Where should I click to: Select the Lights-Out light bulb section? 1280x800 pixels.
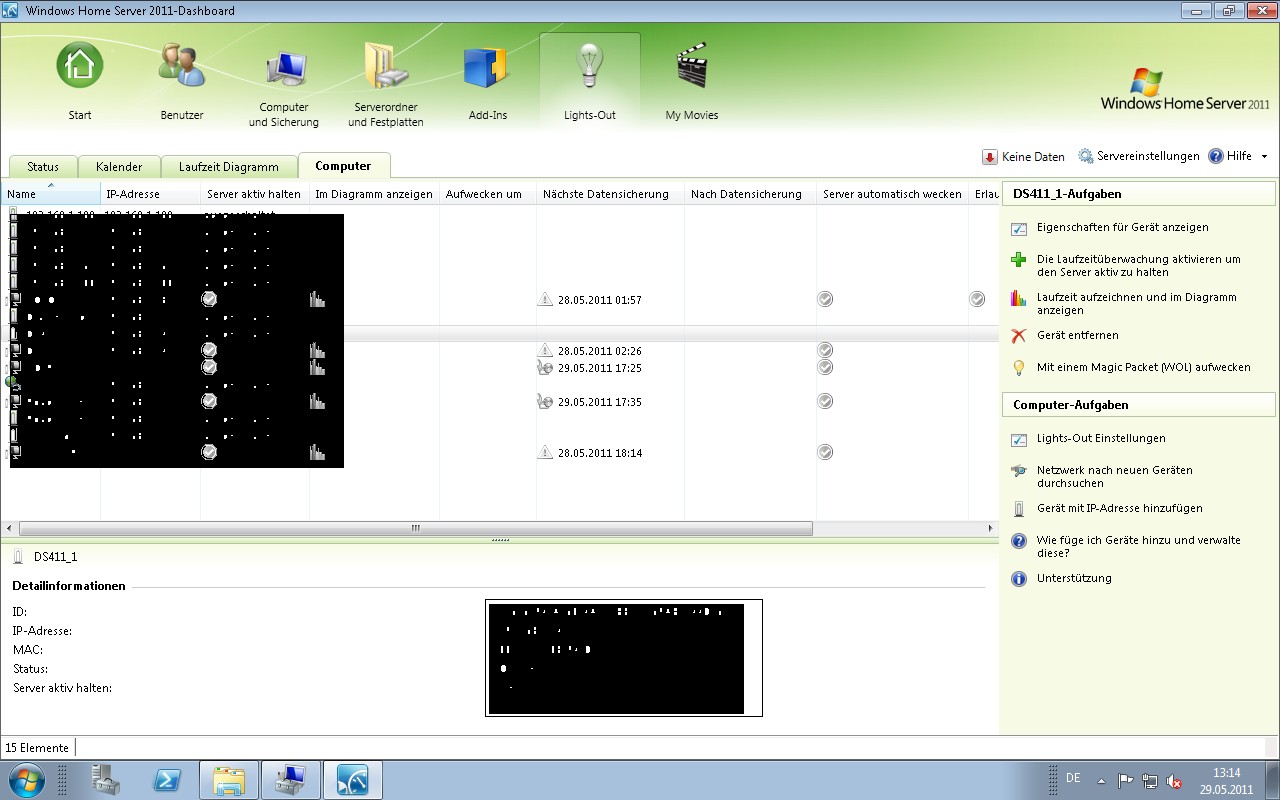coord(590,82)
